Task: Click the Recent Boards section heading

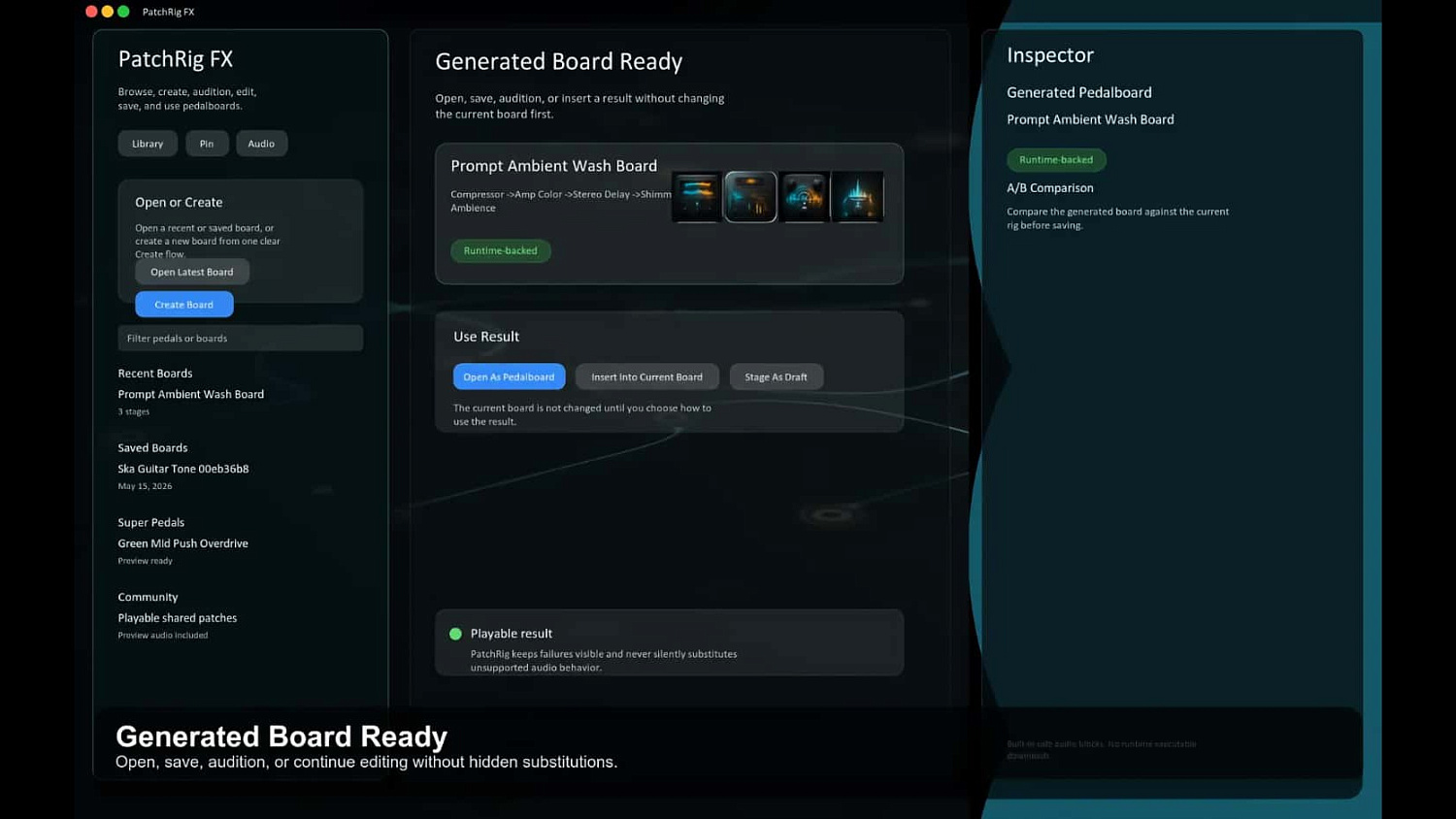Action: click(x=155, y=374)
